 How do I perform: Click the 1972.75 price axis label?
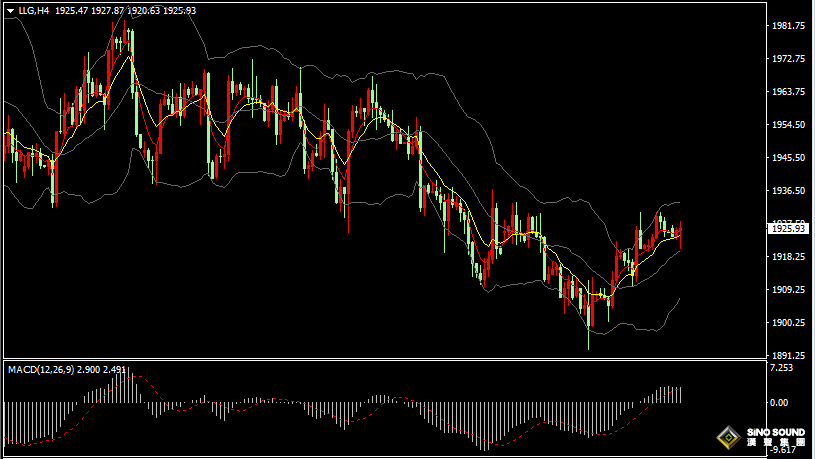[787, 59]
